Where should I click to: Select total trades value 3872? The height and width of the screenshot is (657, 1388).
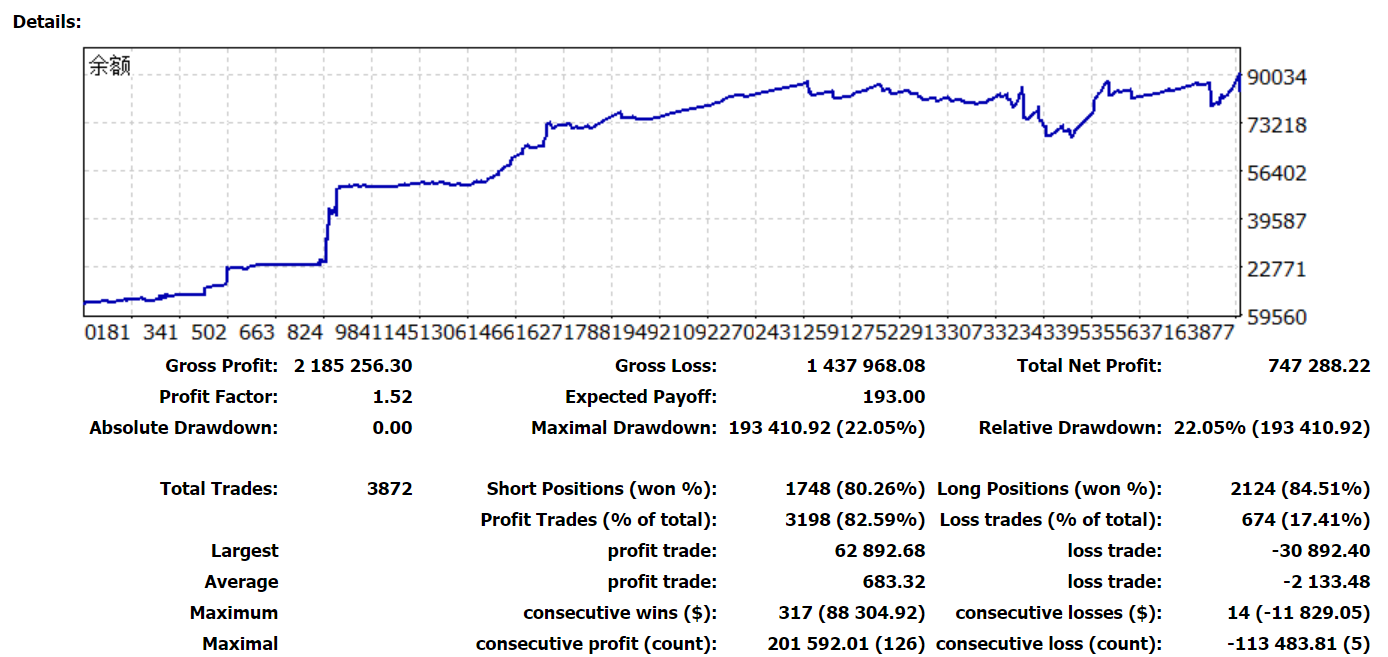coord(390,489)
